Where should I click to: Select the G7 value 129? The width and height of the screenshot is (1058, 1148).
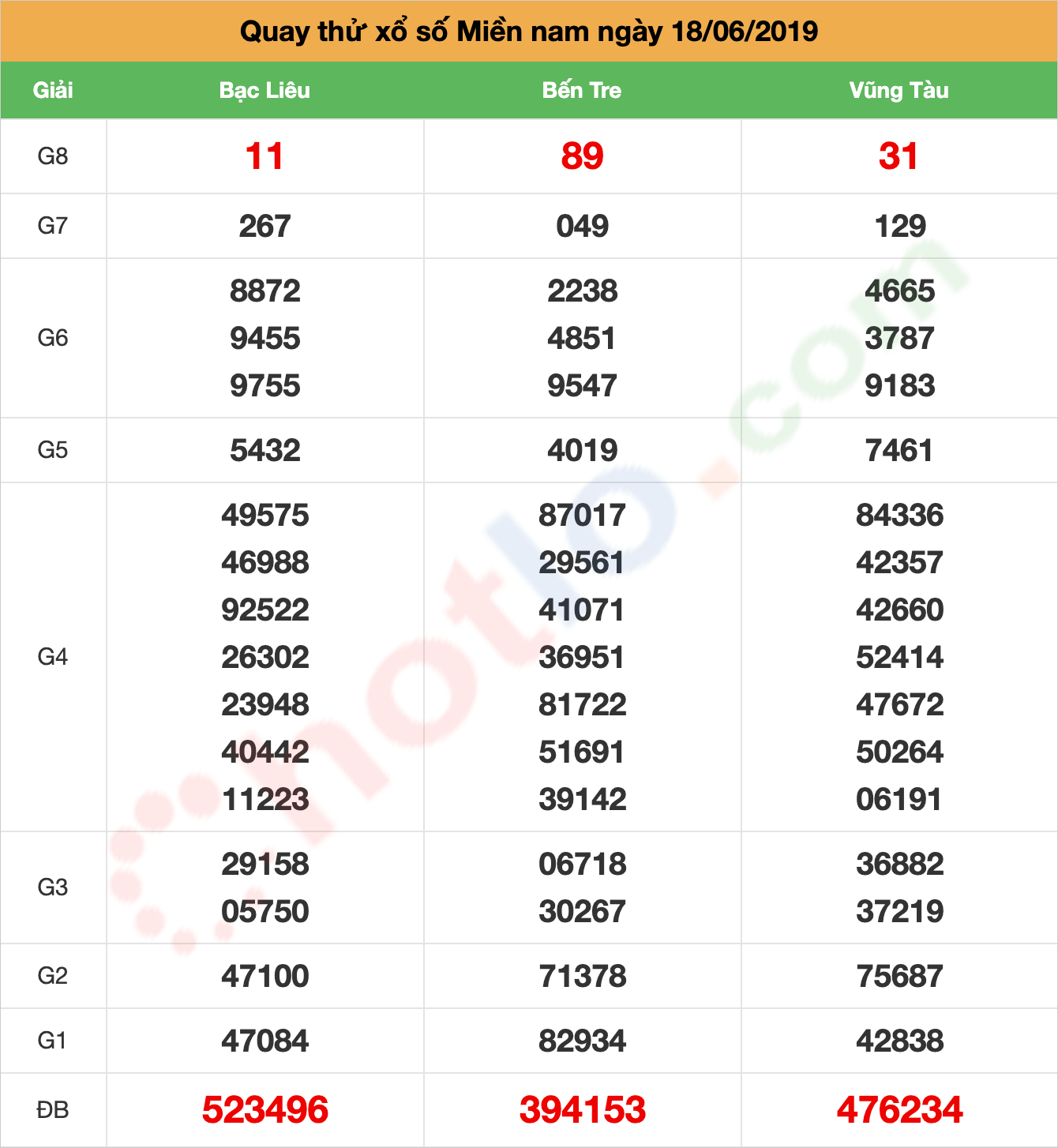tap(899, 227)
